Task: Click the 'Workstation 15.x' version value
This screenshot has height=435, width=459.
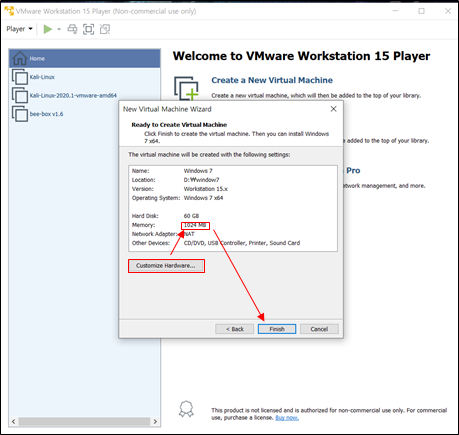Action: [206, 189]
